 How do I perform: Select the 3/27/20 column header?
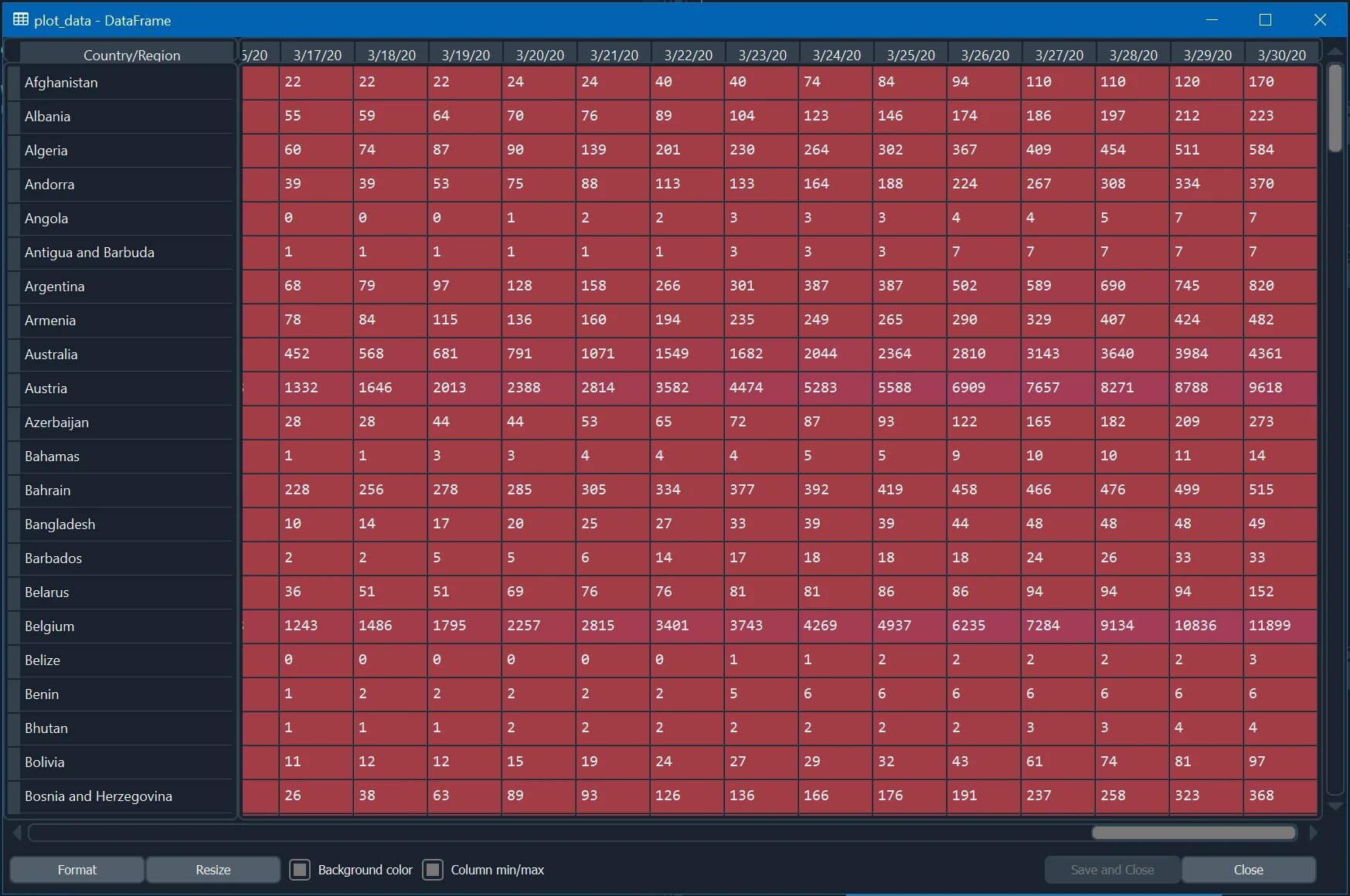click(1059, 54)
